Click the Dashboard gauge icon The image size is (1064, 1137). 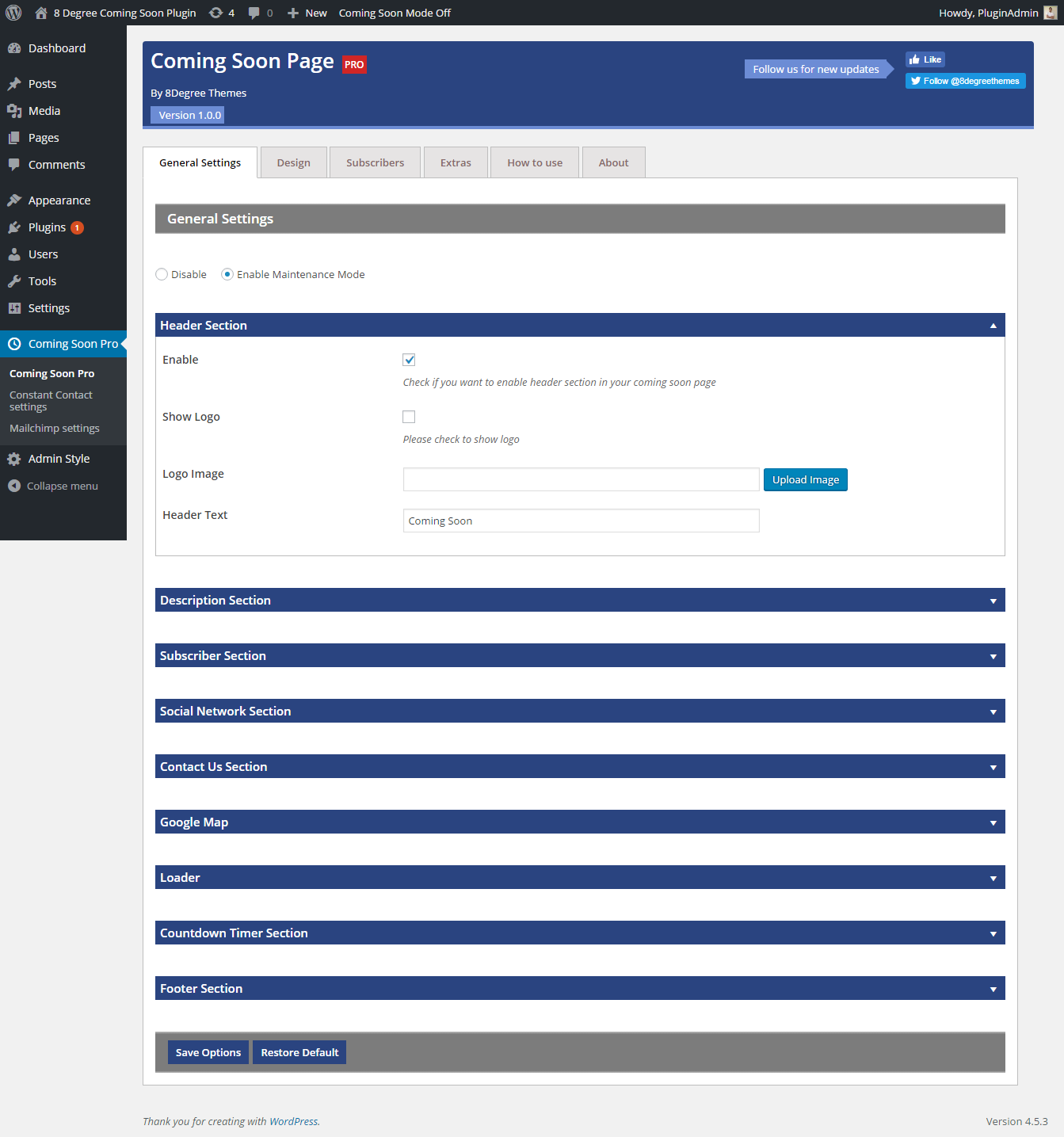click(14, 48)
